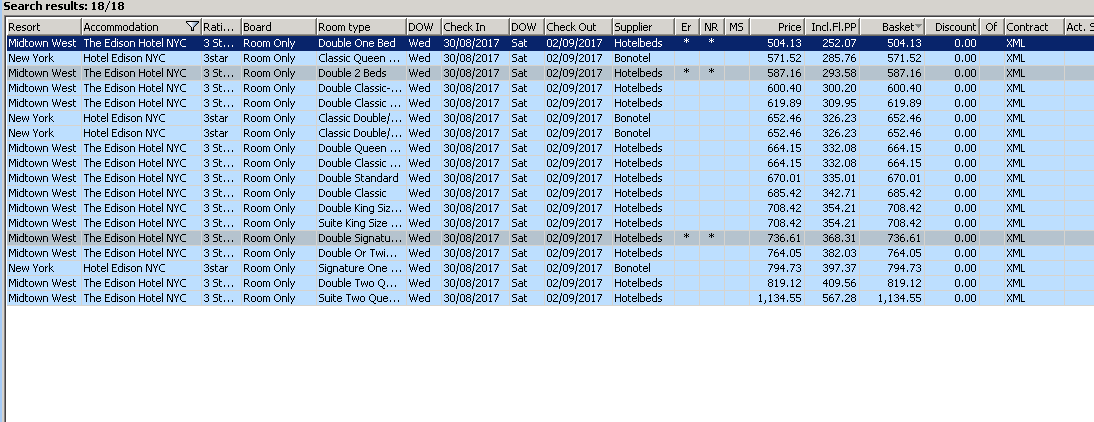1094x422 pixels.
Task: Click Hotelbeds supplier in Double Standard row
Action: [x=643, y=178]
